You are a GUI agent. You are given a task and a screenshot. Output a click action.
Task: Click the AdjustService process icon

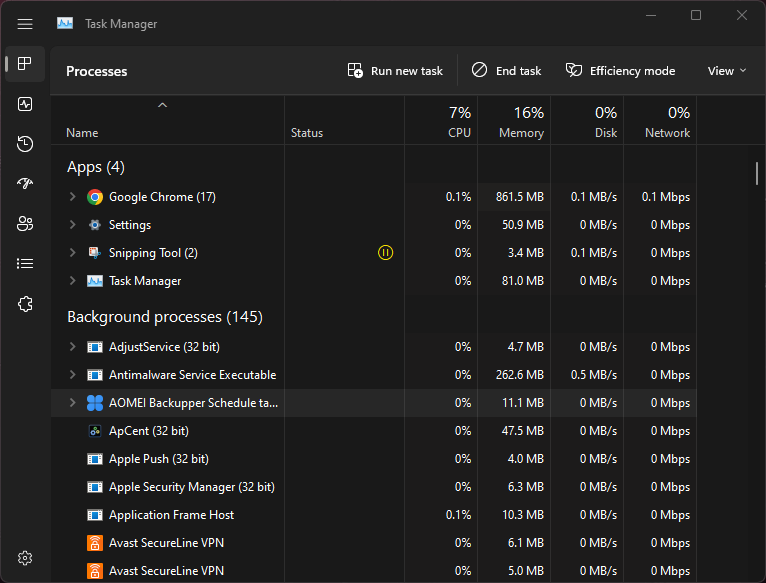pos(95,347)
